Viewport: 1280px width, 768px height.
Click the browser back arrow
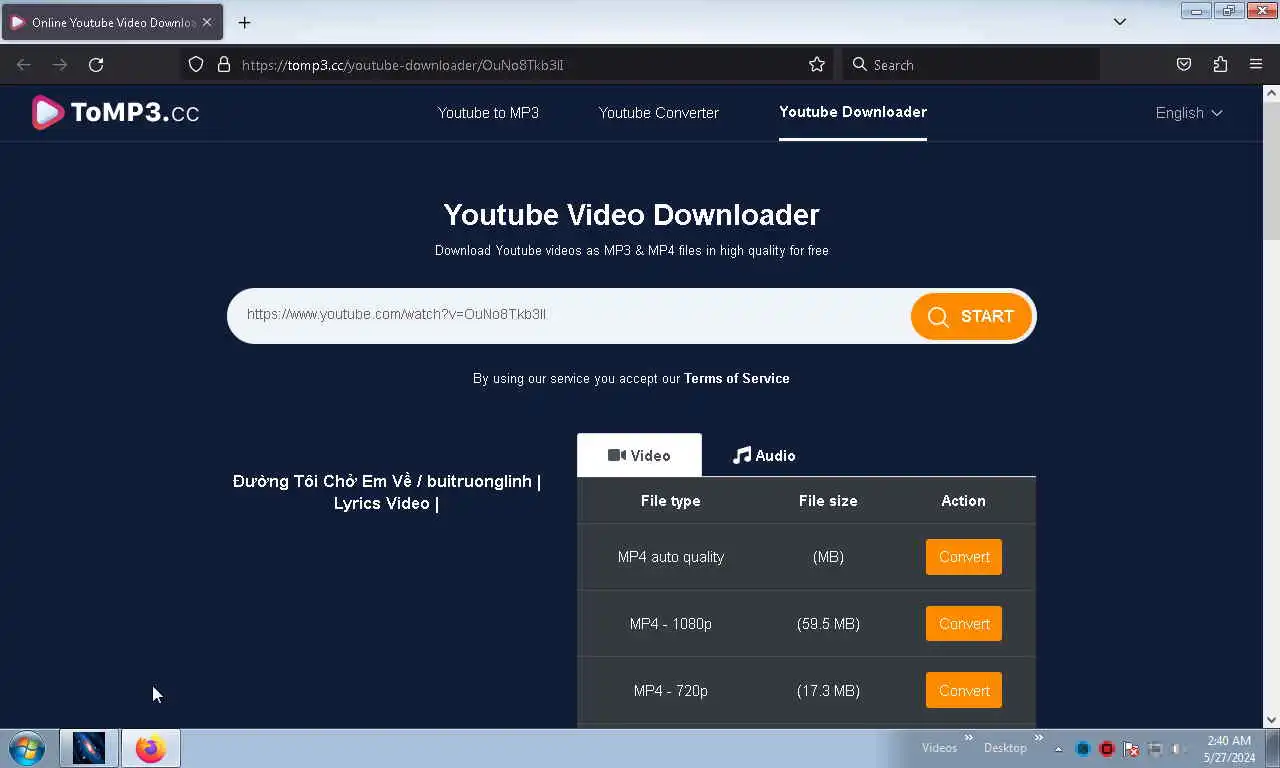(24, 64)
